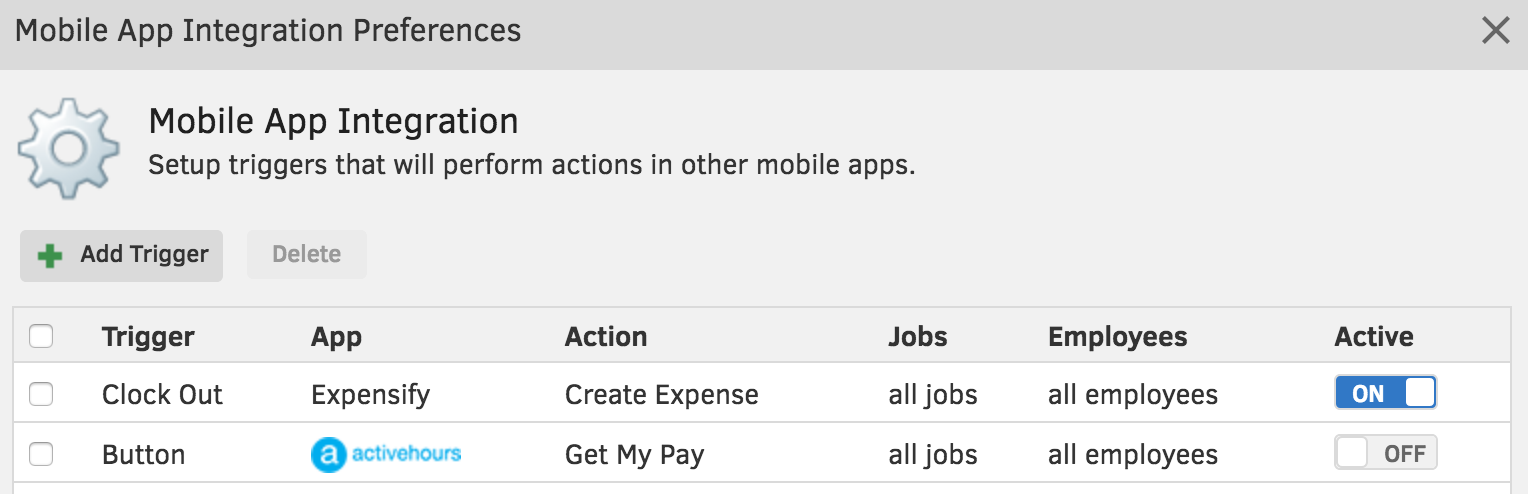Click the App column header

336,337
